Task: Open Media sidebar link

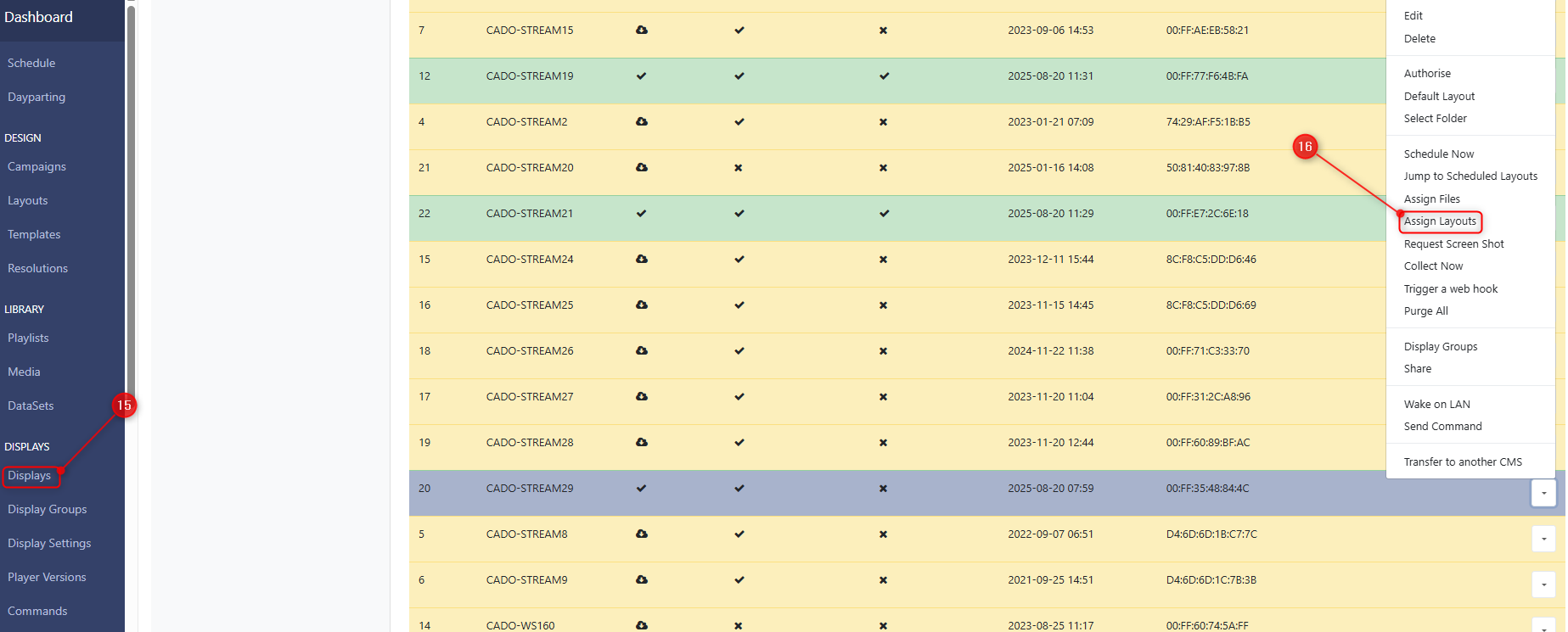Action: (x=24, y=372)
